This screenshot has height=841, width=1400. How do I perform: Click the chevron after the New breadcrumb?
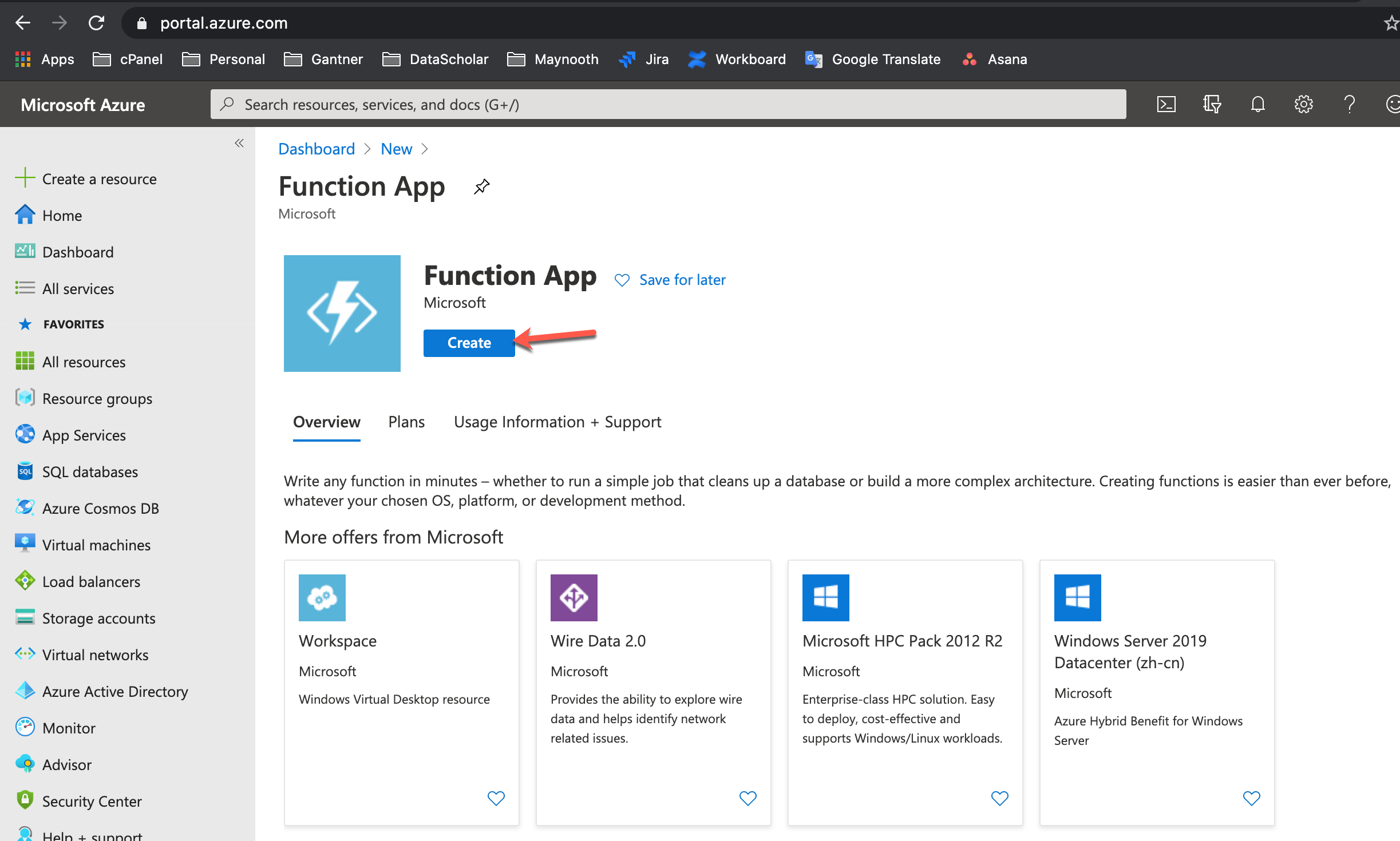click(x=425, y=149)
